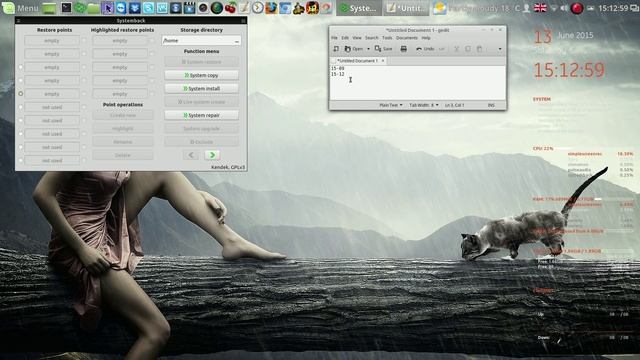Click the Paste icon in gedit toolbar
Image resolution: width=640 pixels, height=360 pixels.
pos(480,49)
